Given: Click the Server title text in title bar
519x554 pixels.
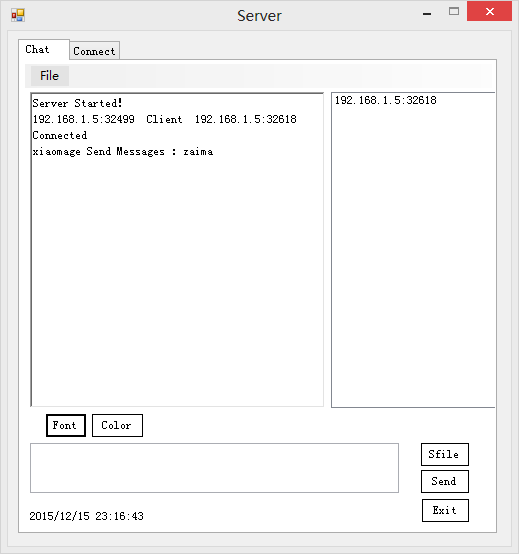Looking at the screenshot, I should pyautogui.click(x=259, y=16).
